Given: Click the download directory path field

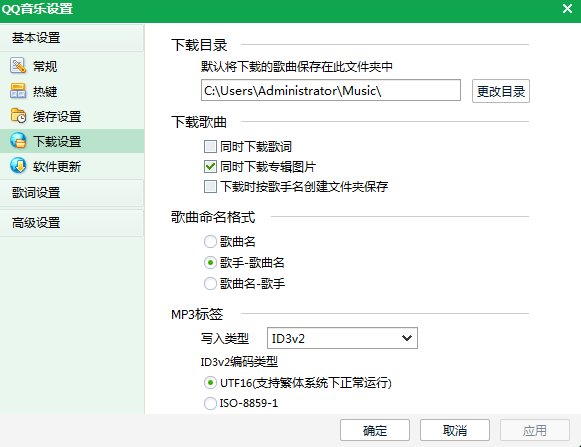Looking at the screenshot, I should point(331,90).
